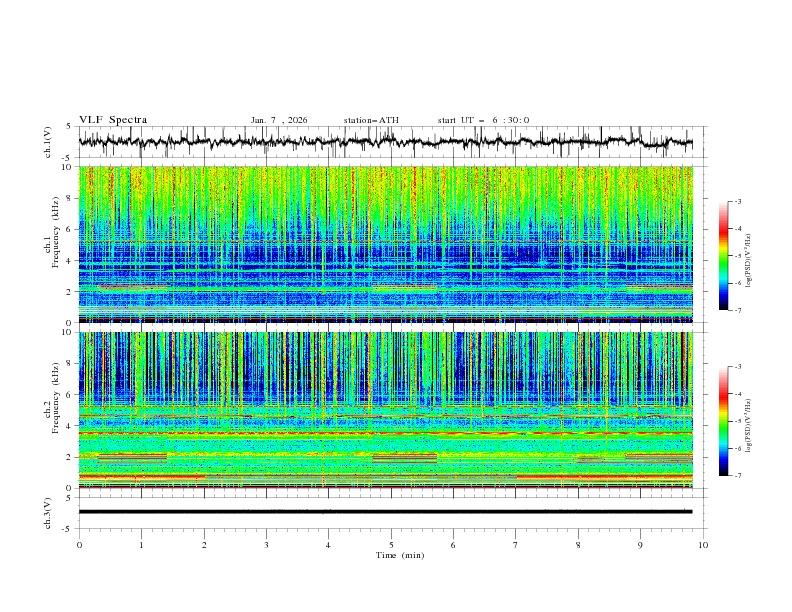The image size is (792, 612).
Task: Click the date label Jan. 7, 2026
Action: (279, 120)
